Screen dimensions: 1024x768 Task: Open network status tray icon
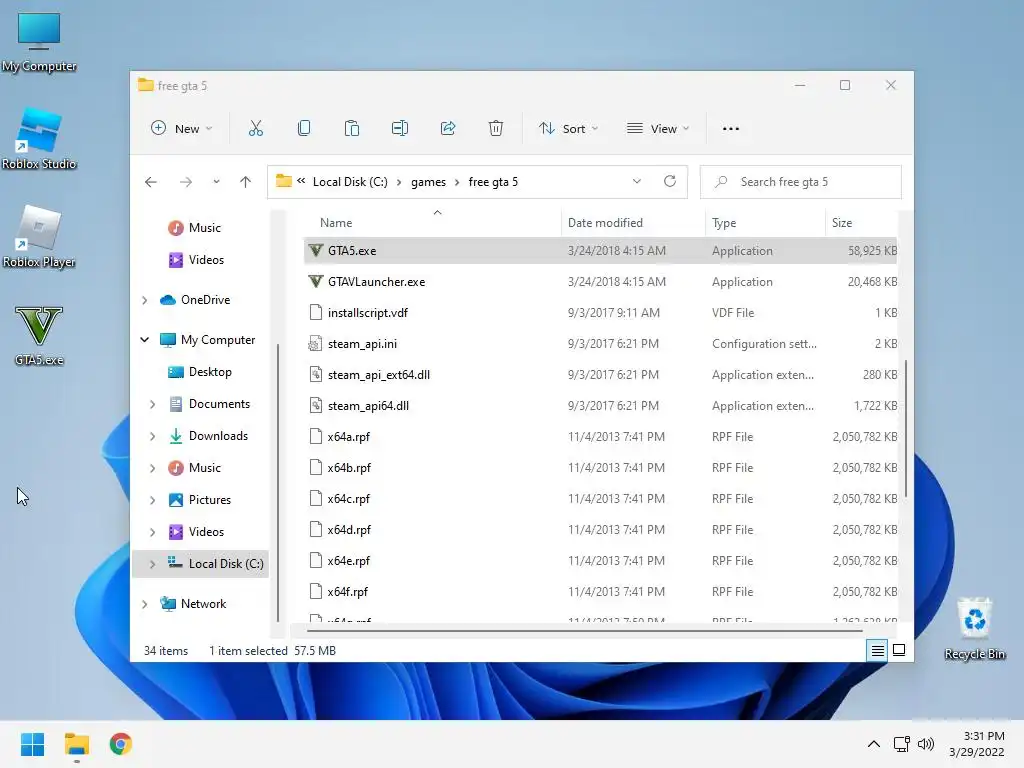click(902, 744)
